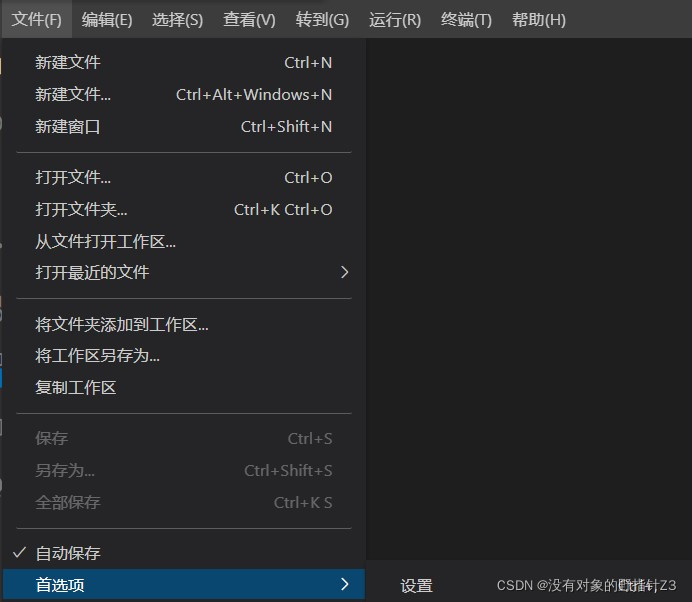Select 复制工作区 menu entry
This screenshot has width=692, height=602.
click(x=184, y=388)
